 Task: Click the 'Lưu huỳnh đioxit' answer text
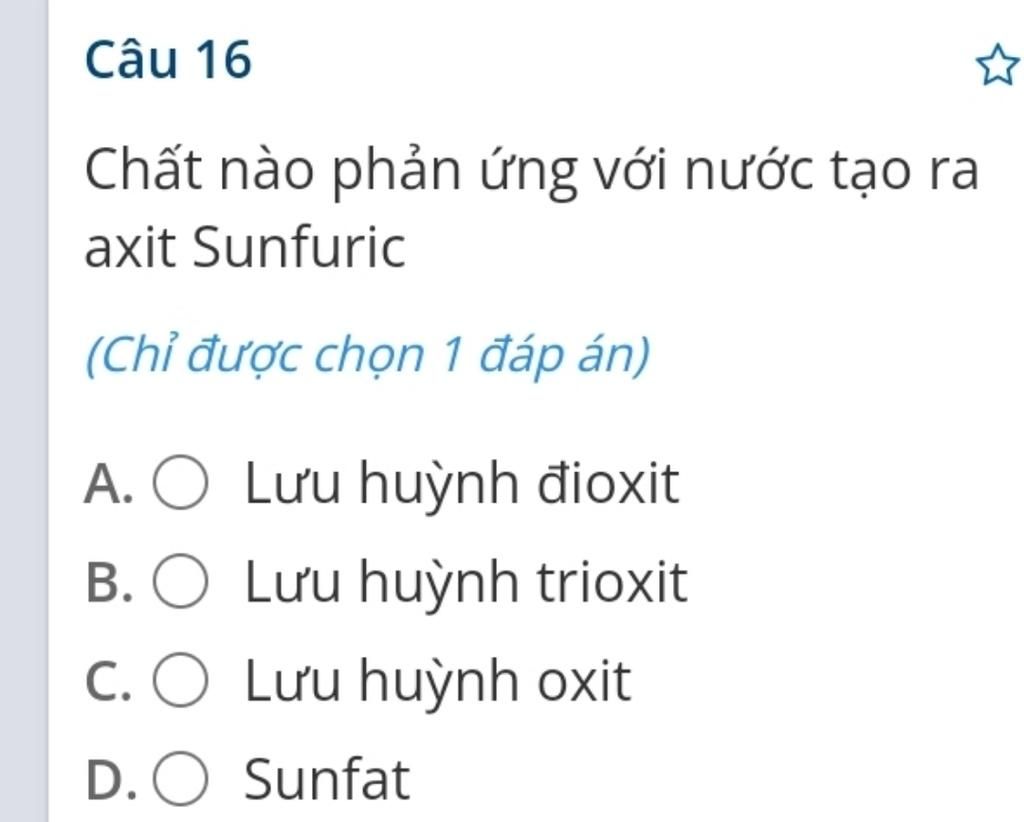pyautogui.click(x=462, y=484)
